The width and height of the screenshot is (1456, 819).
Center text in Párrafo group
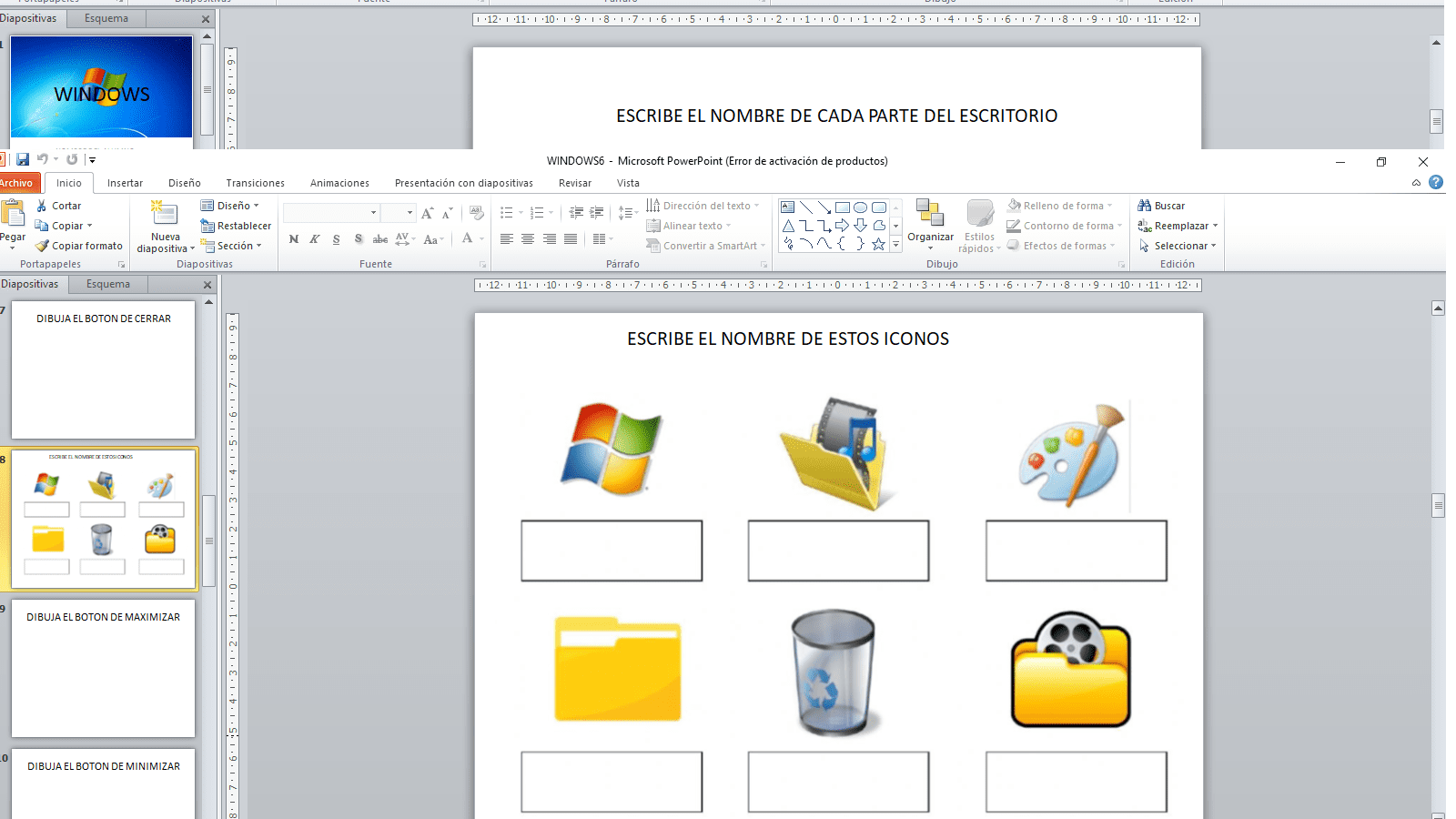528,239
